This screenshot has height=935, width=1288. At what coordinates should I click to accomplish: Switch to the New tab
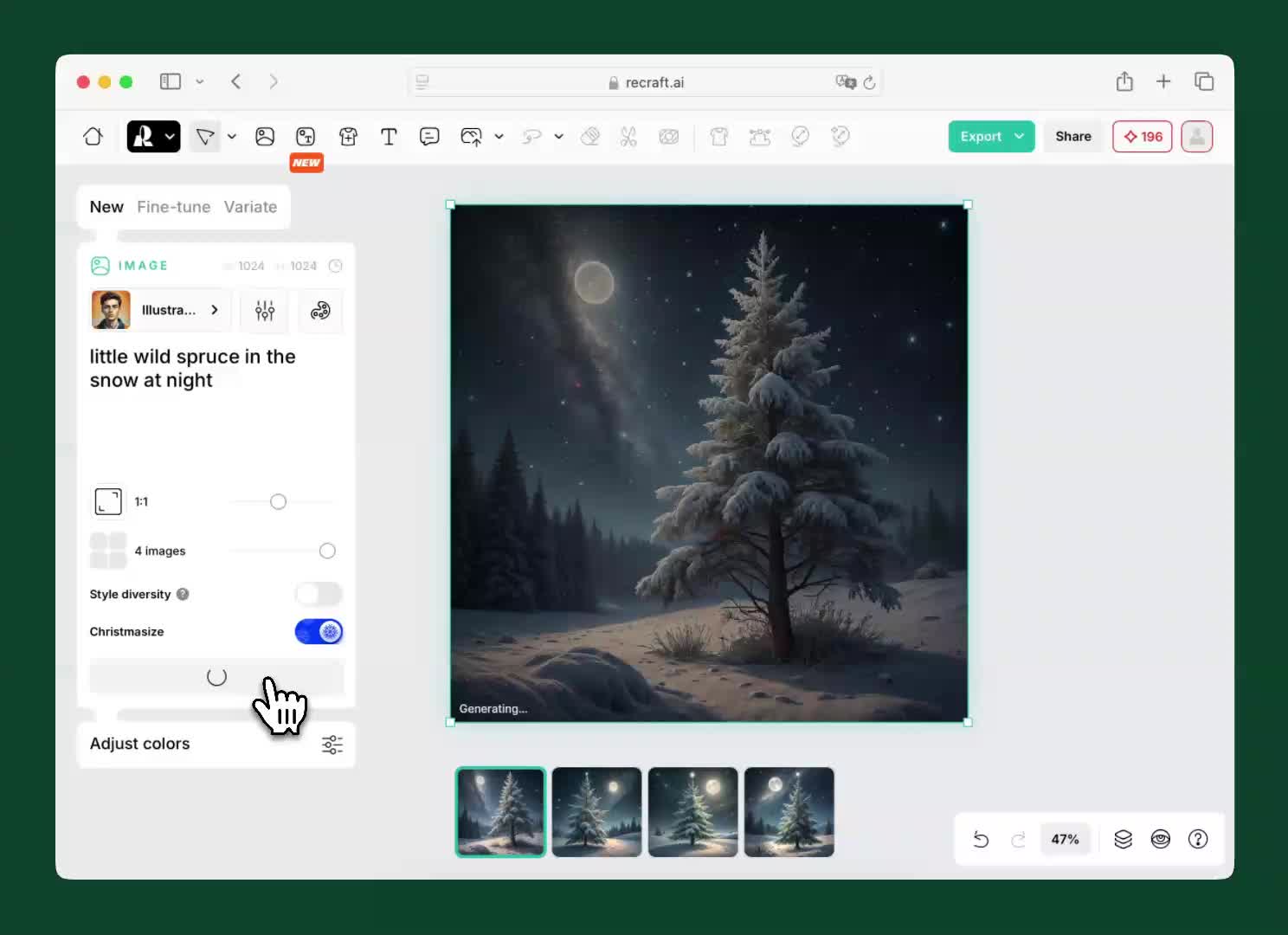(106, 207)
